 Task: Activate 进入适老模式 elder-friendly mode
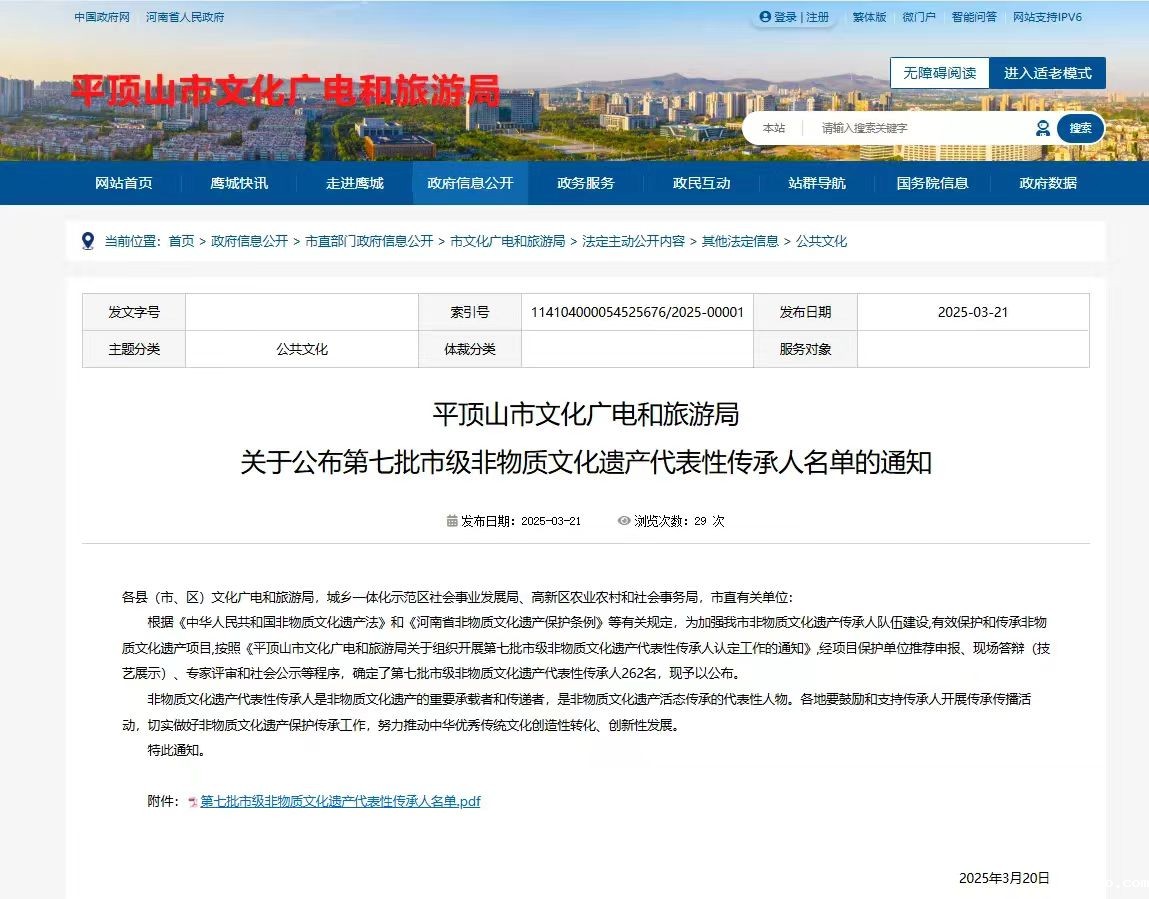pyautogui.click(x=1047, y=73)
